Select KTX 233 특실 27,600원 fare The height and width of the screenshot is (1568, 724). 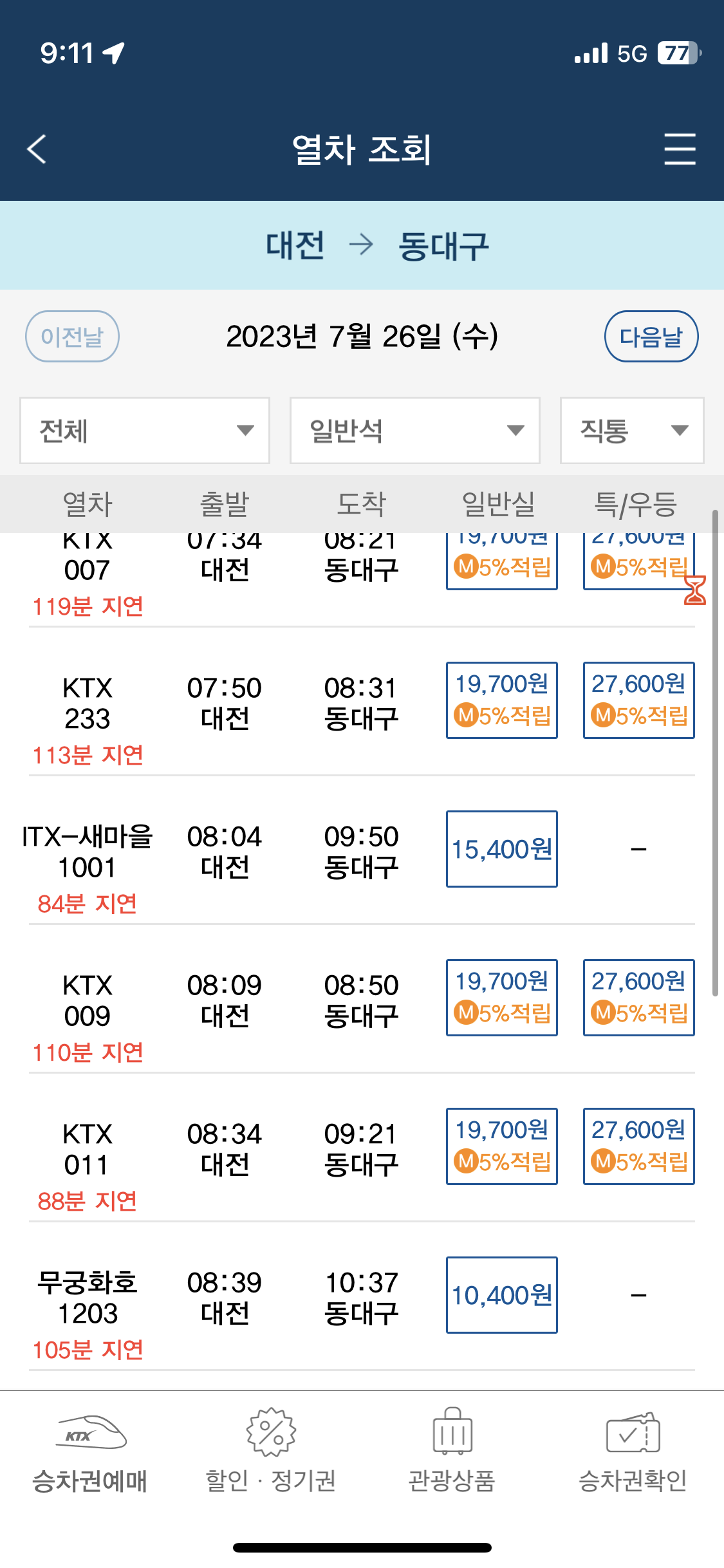638,700
